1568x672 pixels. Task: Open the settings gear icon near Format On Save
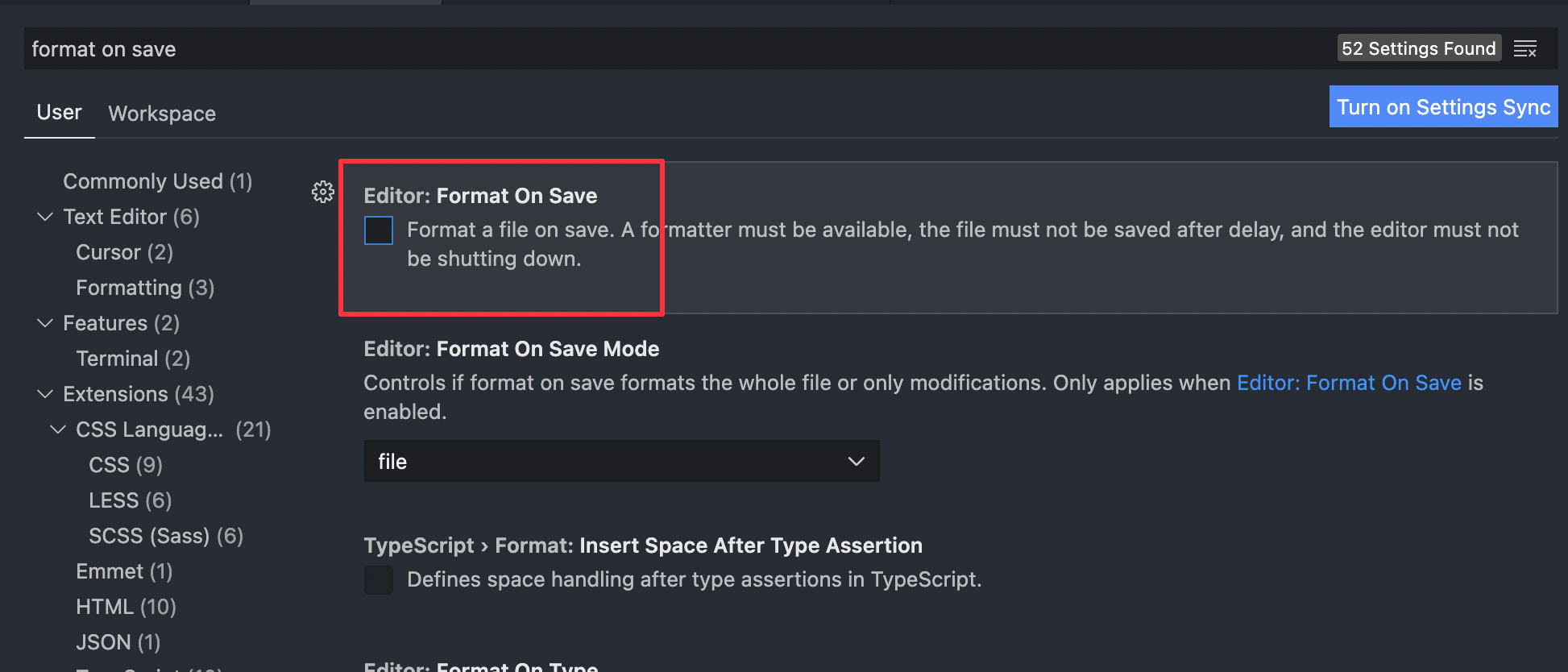pos(322,192)
